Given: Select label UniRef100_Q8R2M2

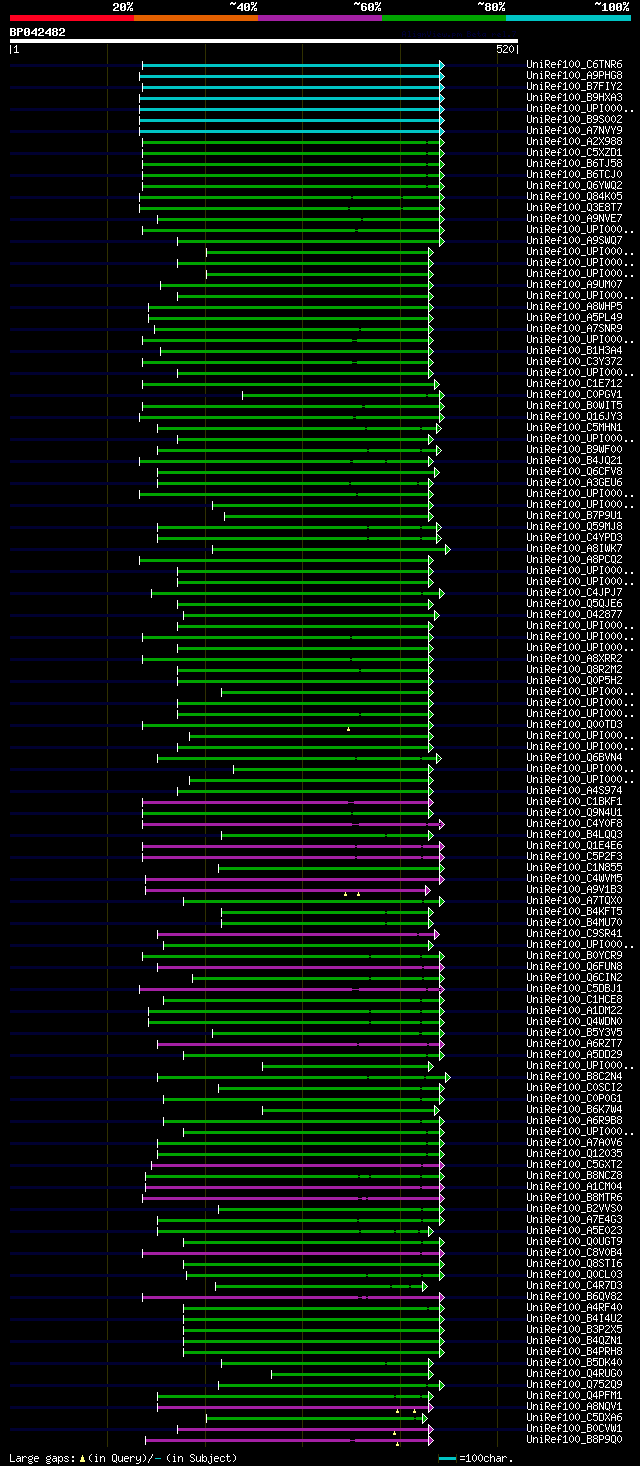Looking at the screenshot, I should click(x=574, y=670).
